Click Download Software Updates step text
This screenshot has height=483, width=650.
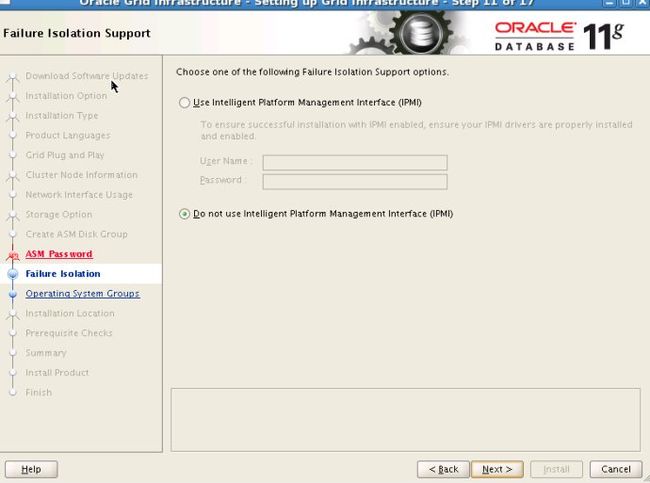coord(87,76)
